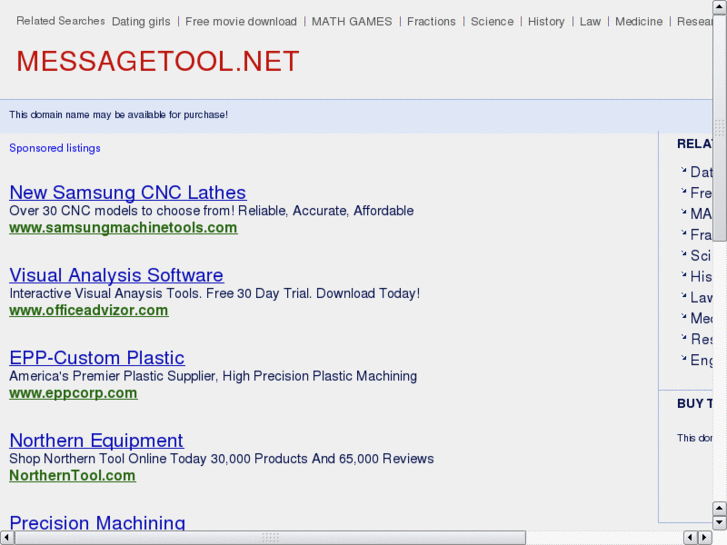The image size is (727, 545).
Task: Open the Precision Machining listing
Action: pos(97,522)
